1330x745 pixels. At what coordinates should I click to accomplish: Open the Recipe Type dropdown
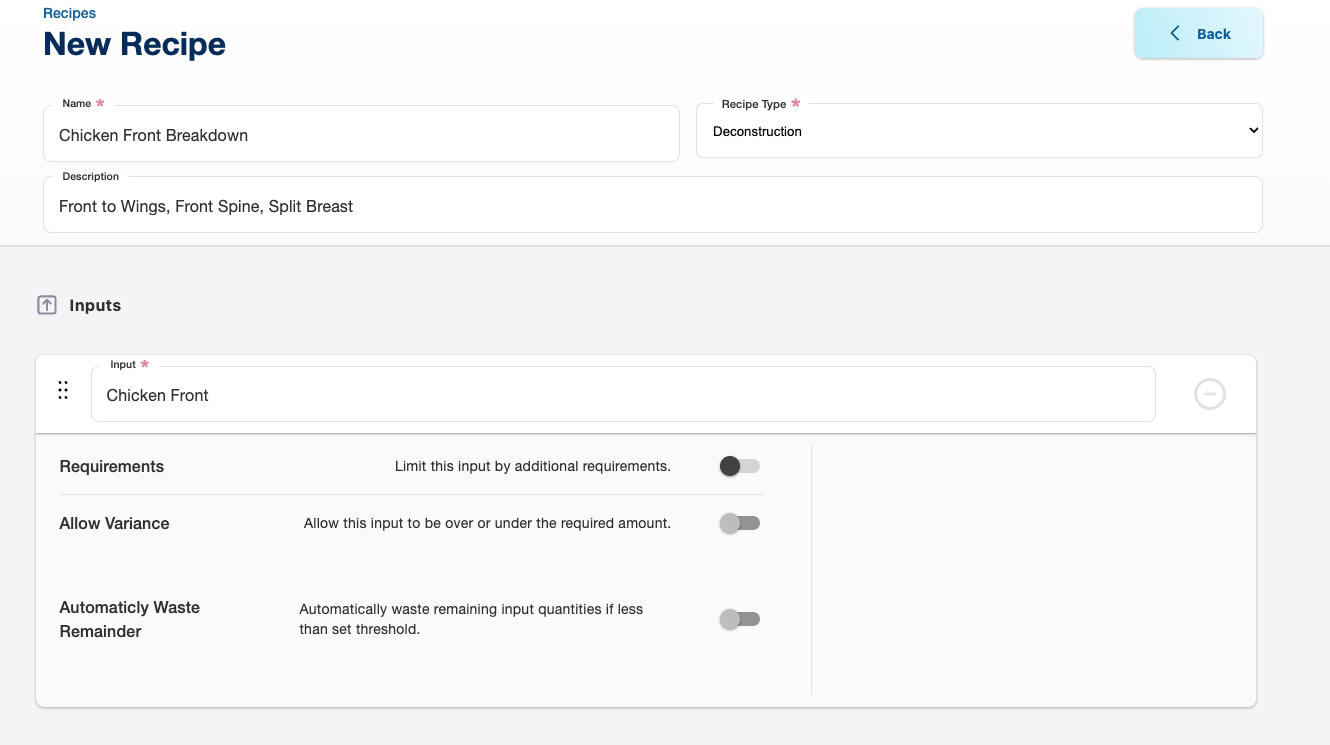pos(978,131)
